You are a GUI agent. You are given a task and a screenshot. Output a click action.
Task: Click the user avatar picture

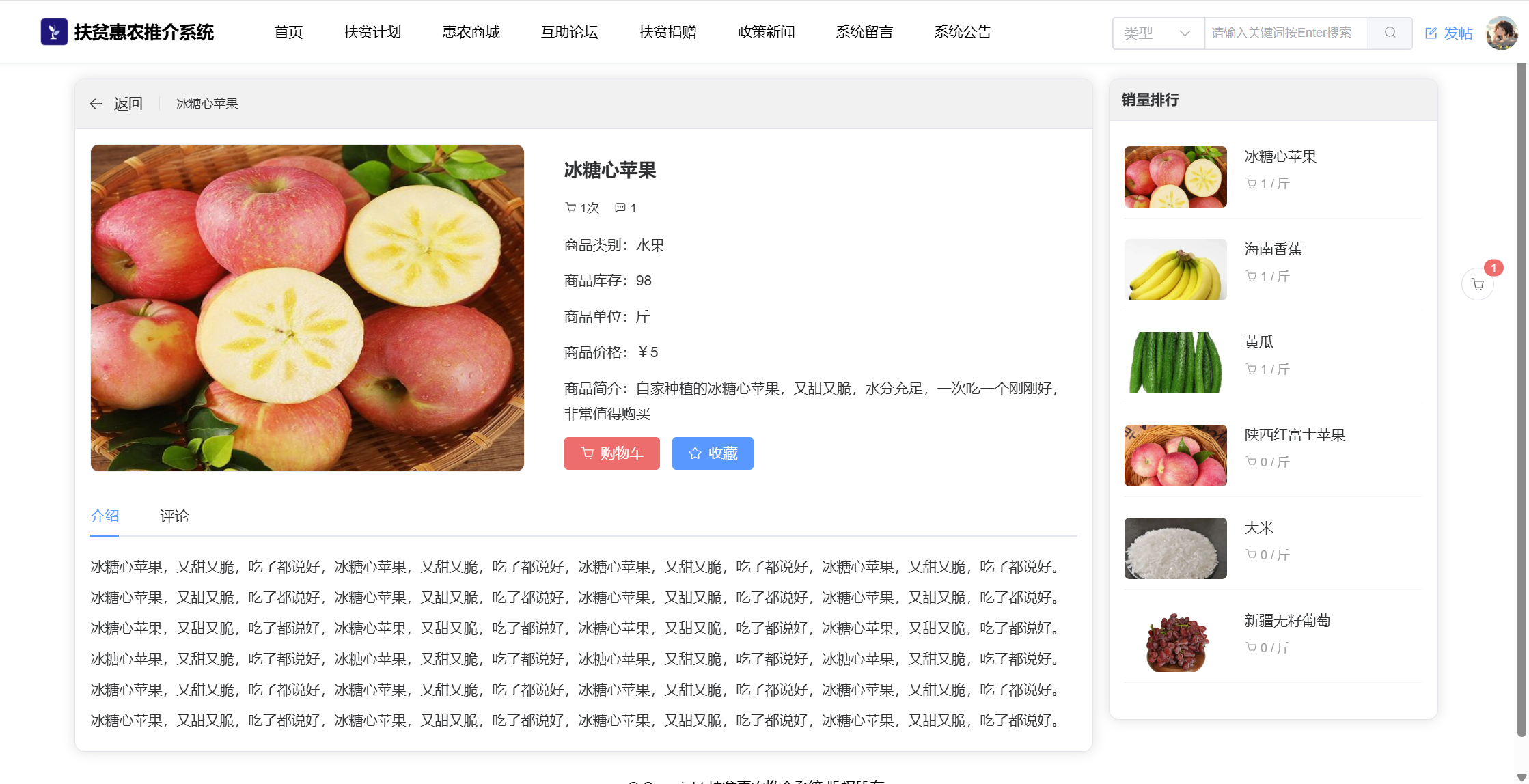coord(1502,33)
